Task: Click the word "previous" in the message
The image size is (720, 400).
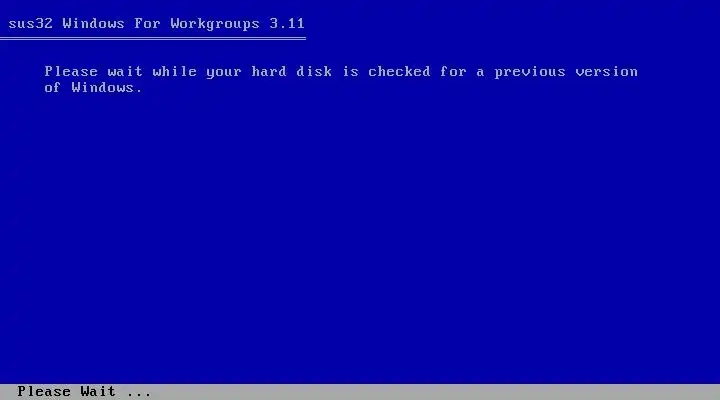Action: coord(529,72)
